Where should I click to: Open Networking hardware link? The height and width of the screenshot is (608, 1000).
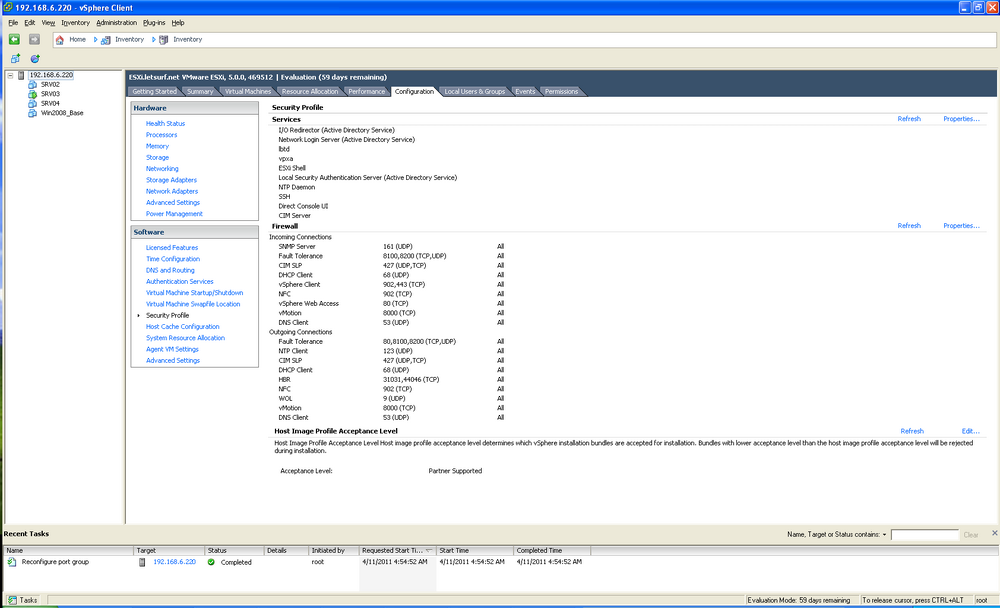162,169
